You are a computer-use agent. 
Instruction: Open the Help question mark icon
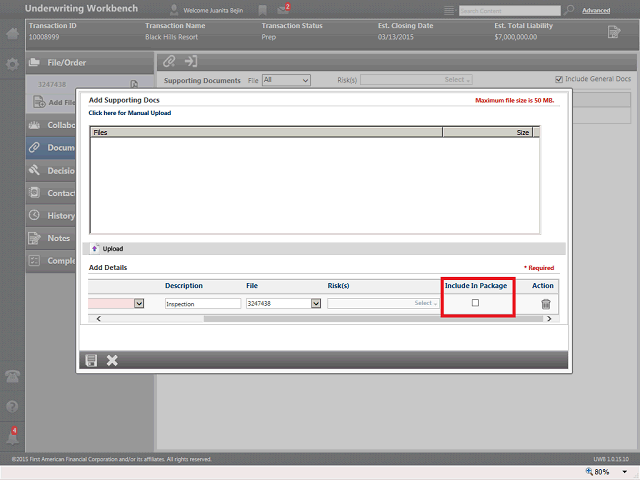coord(12,407)
